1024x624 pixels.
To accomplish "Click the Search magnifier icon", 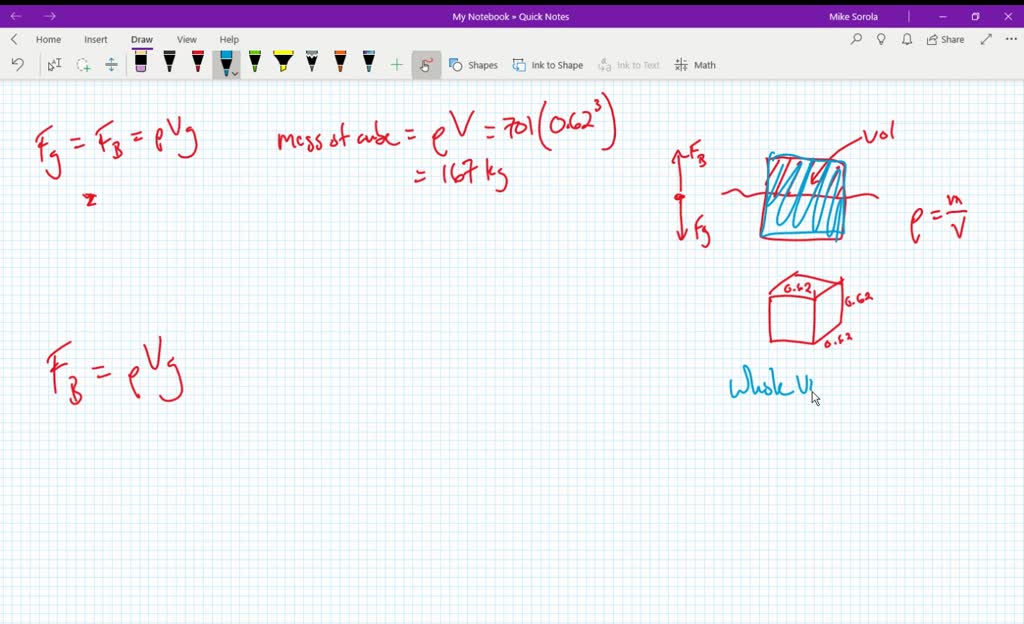I will pos(856,39).
